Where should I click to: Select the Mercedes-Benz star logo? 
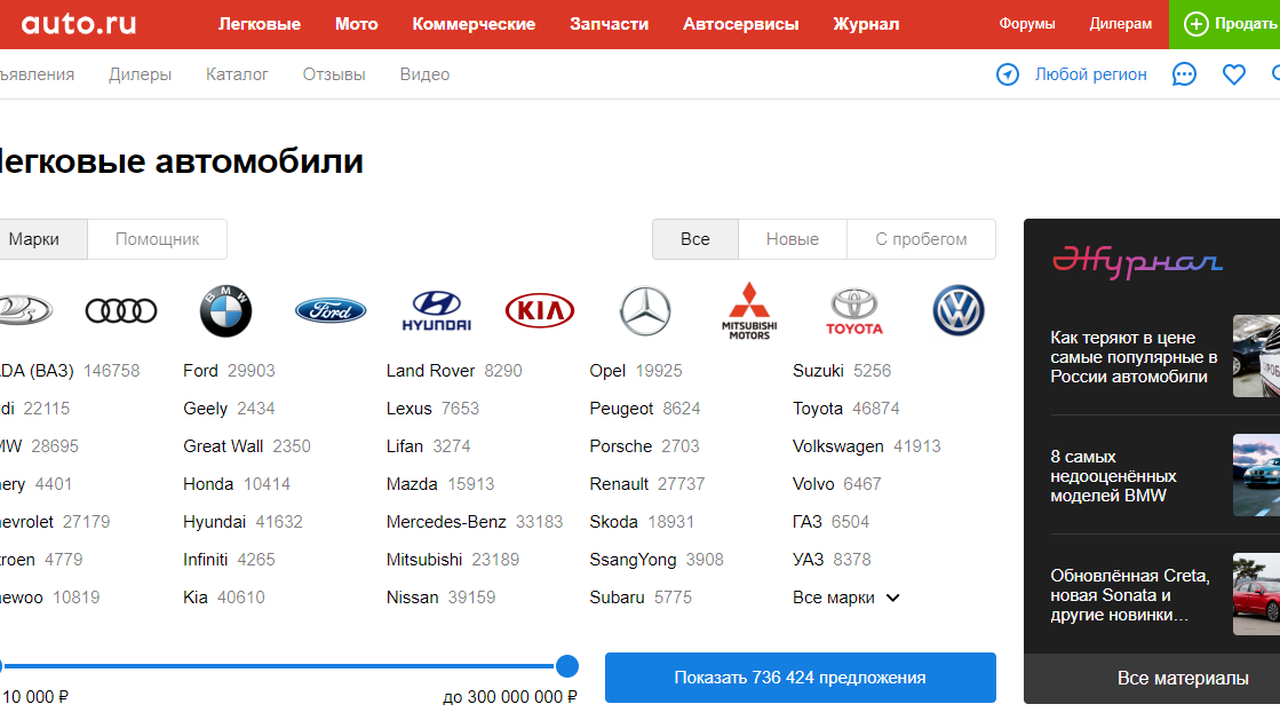pyautogui.click(x=645, y=311)
